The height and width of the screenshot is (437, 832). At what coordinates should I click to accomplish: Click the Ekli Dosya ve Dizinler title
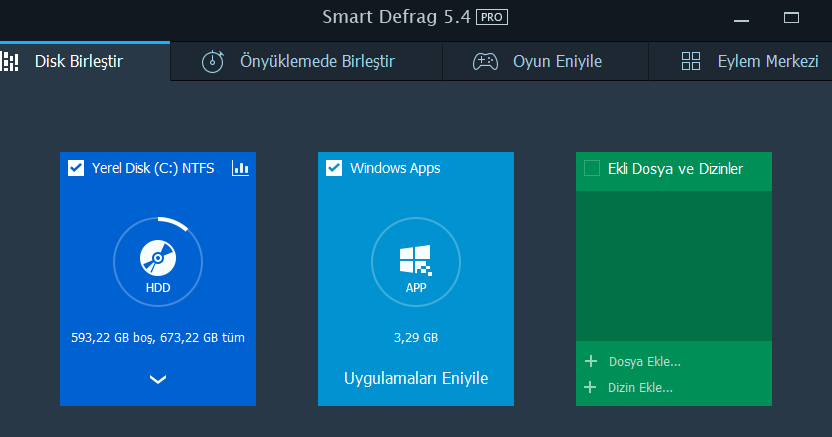pos(675,169)
